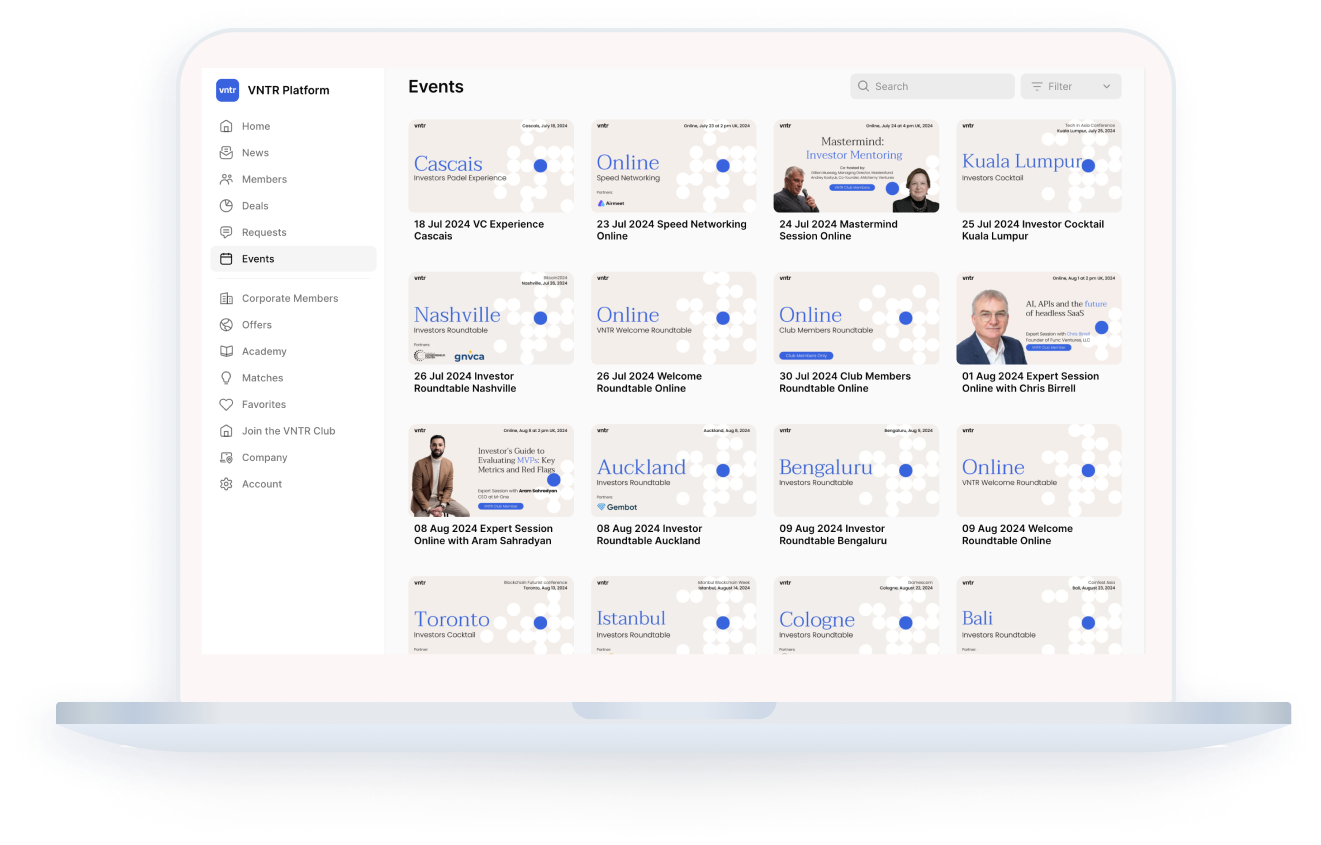1321x845 pixels.
Task: Click the VNTR logo icon
Action: click(227, 90)
